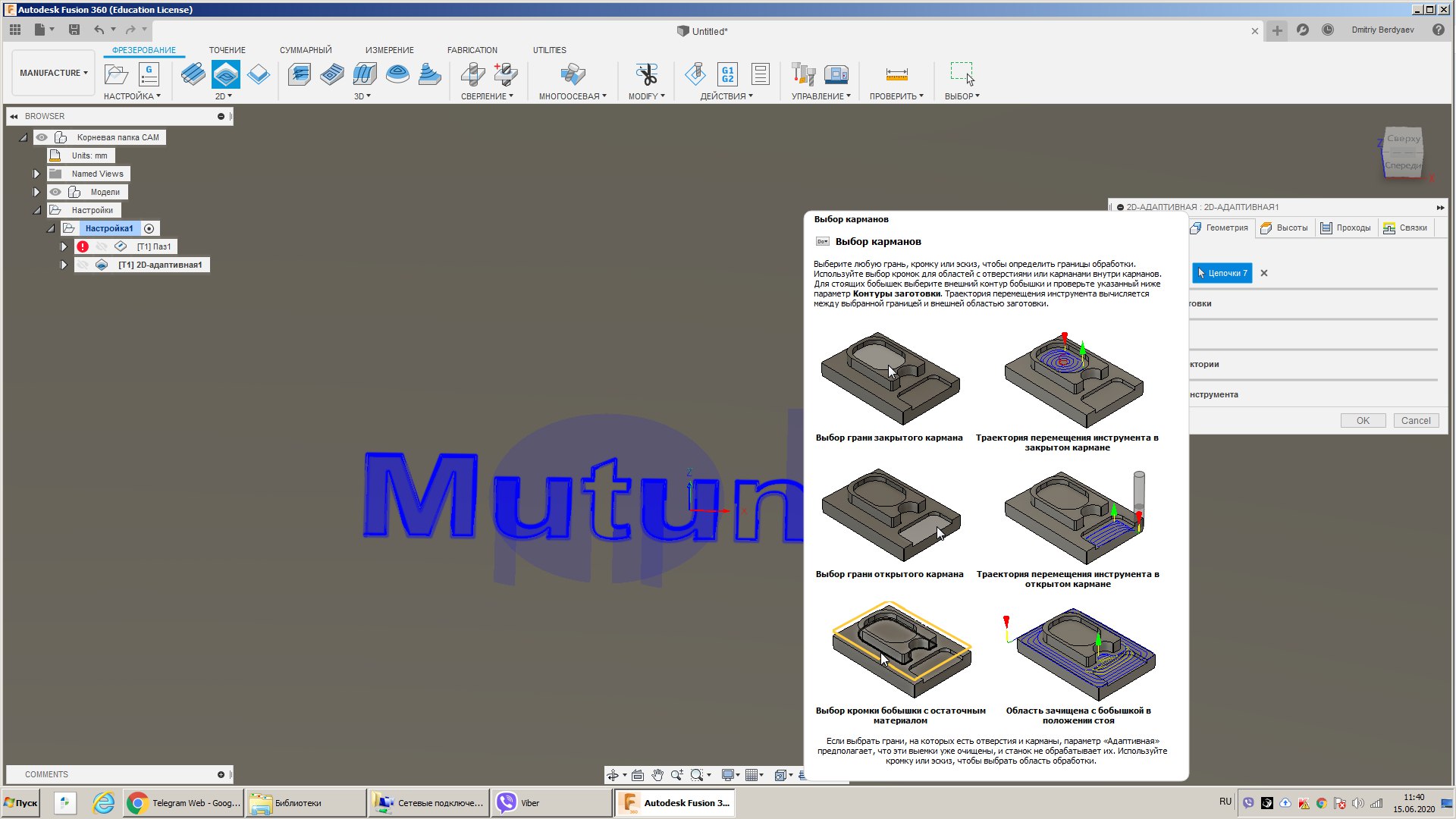Switch to the UTILITIES ribbon tab
This screenshot has height=819, width=1456.
pyautogui.click(x=550, y=50)
